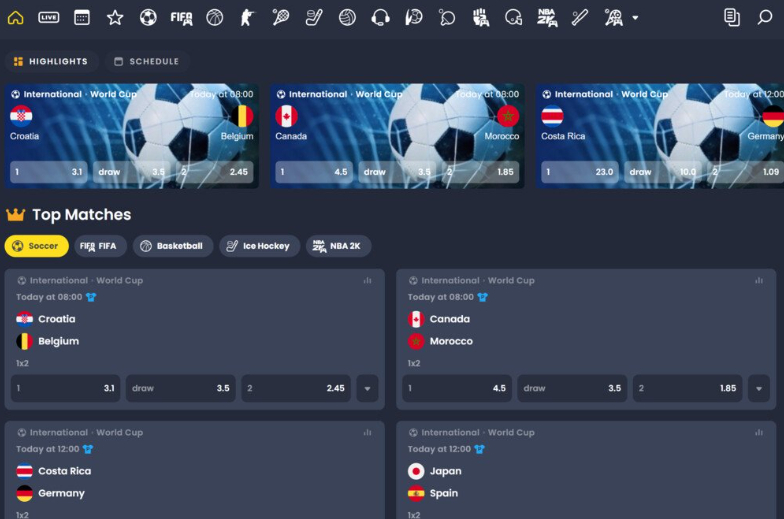Select the soccer ball icon in top bar
This screenshot has width=784, height=519.
coord(148,18)
